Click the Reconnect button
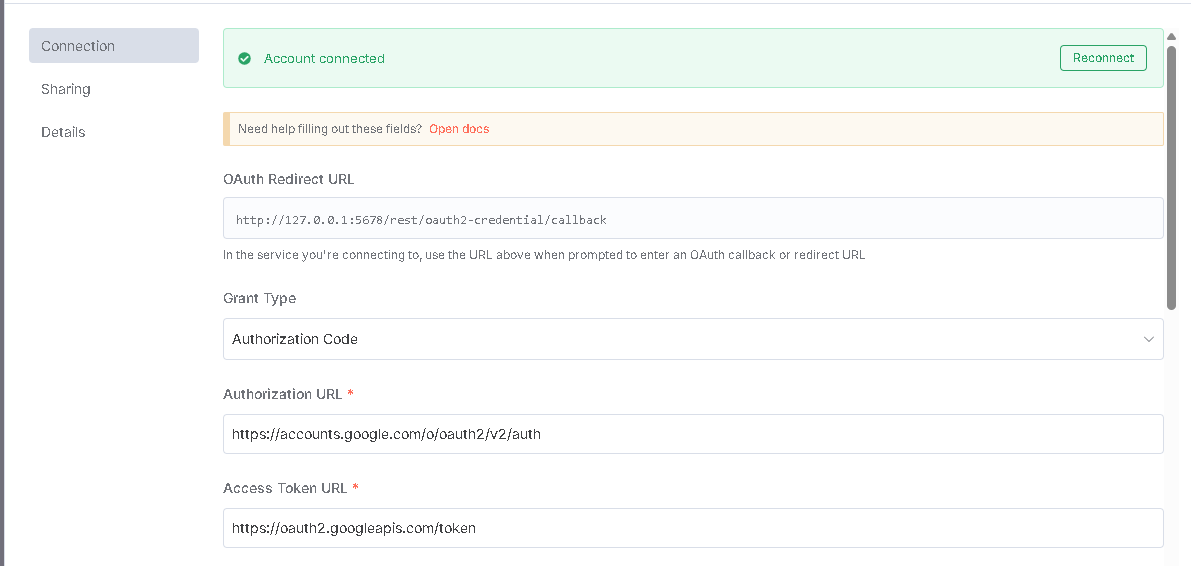Viewport: 1191px width, 566px height. point(1103,58)
